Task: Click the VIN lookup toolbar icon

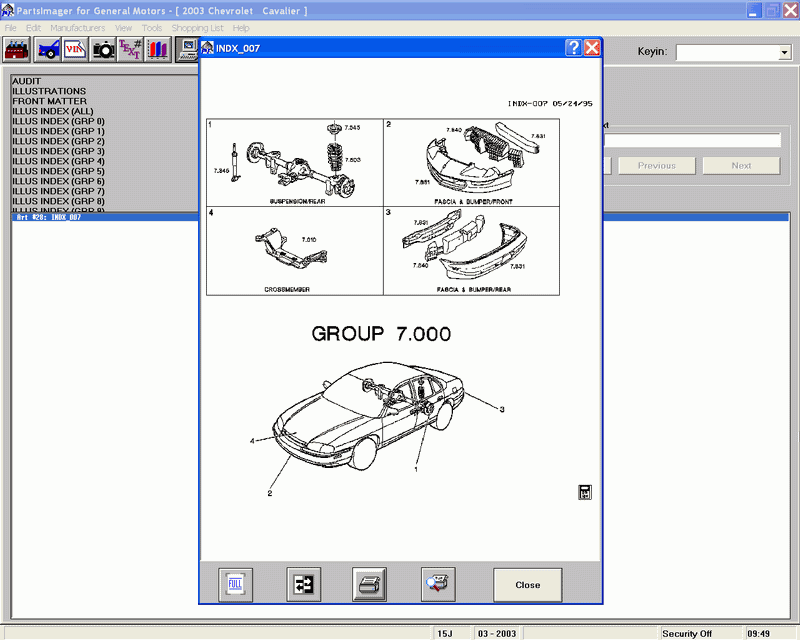Action: pos(75,50)
